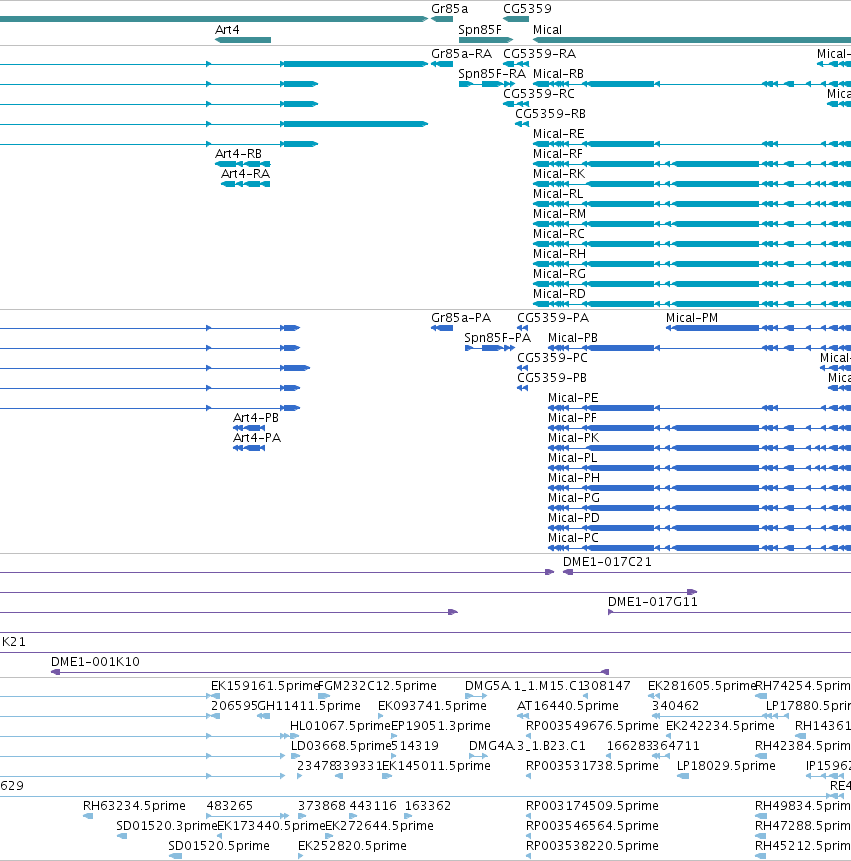This screenshot has width=851, height=861.
Task: Select the CG5359-PA protein label
Action: click(552, 318)
